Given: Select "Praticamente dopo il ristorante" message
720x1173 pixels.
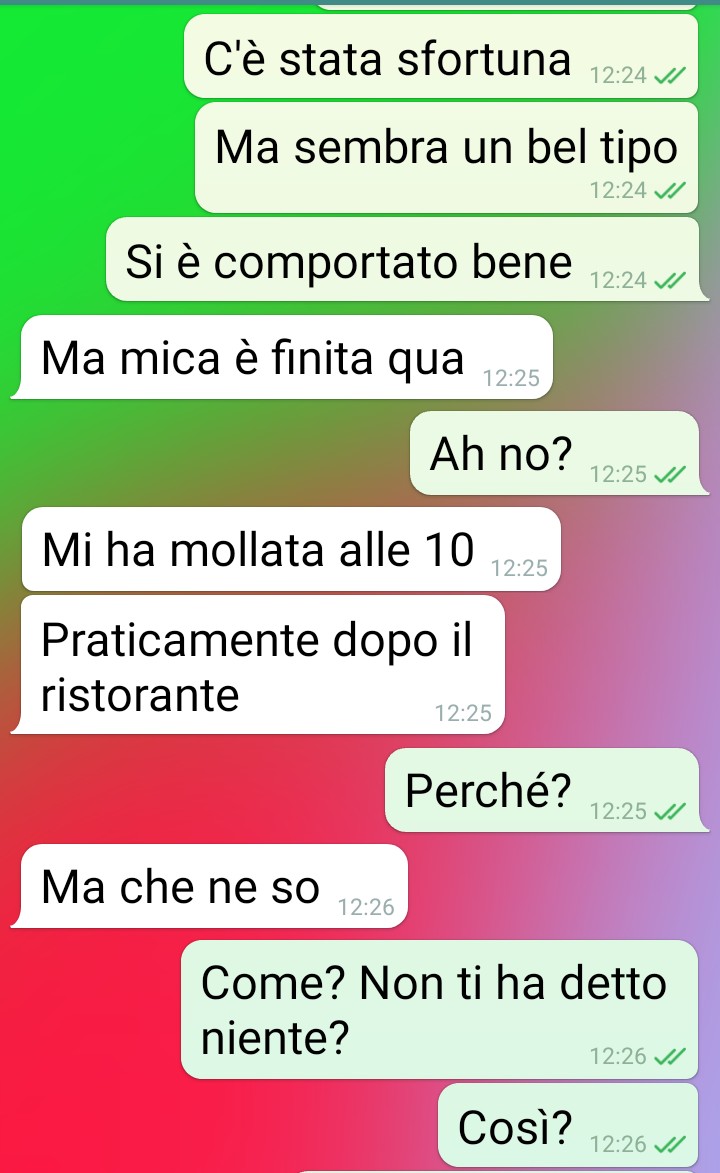Looking at the screenshot, I should (257, 664).
